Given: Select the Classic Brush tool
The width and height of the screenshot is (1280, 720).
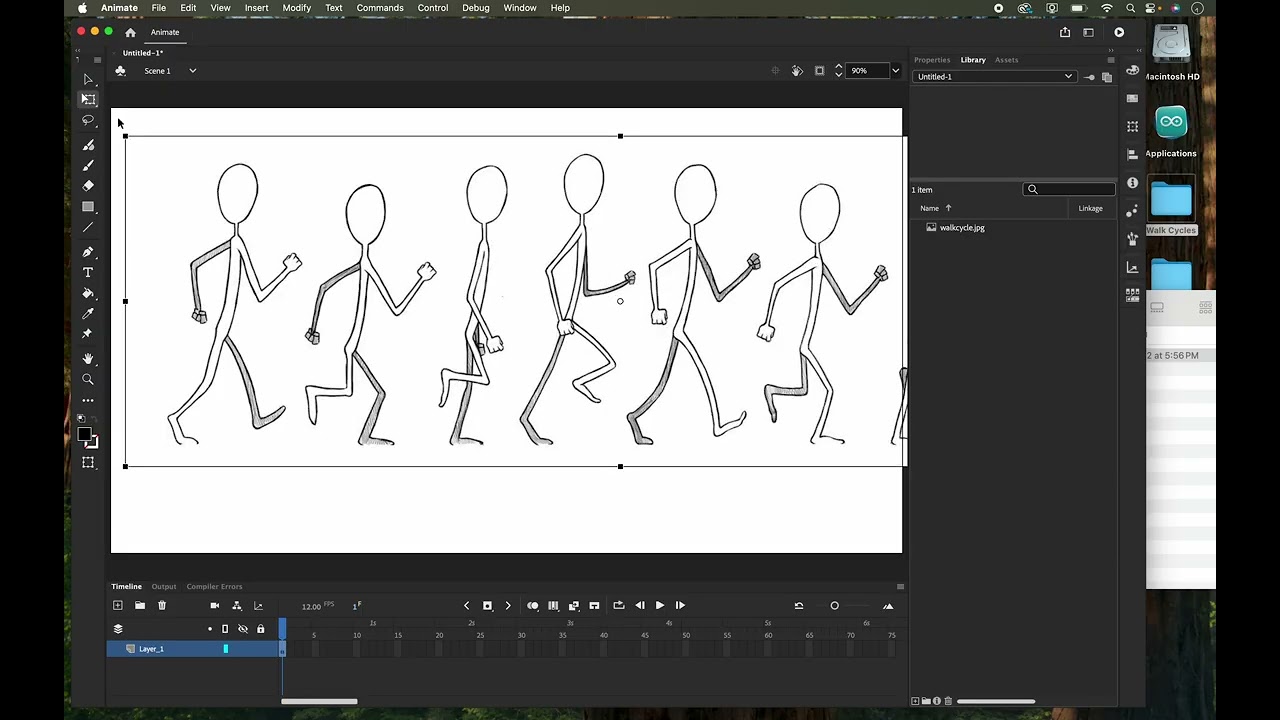Looking at the screenshot, I should pyautogui.click(x=88, y=165).
